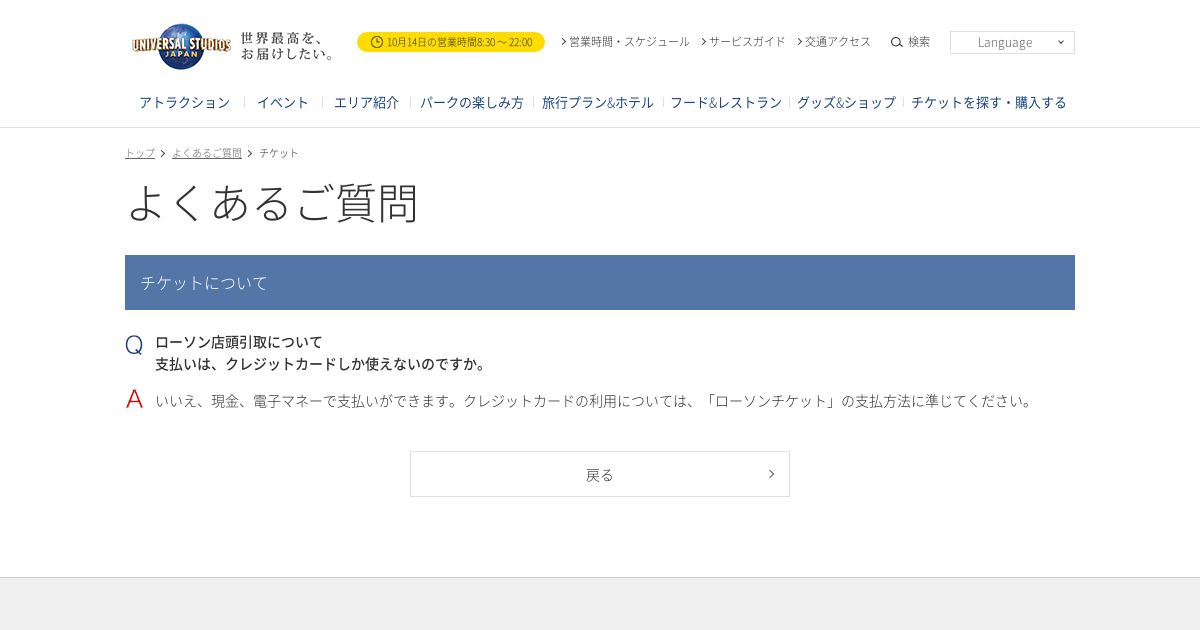
Task: Open the フード&レストラン menu
Action: [x=726, y=102]
